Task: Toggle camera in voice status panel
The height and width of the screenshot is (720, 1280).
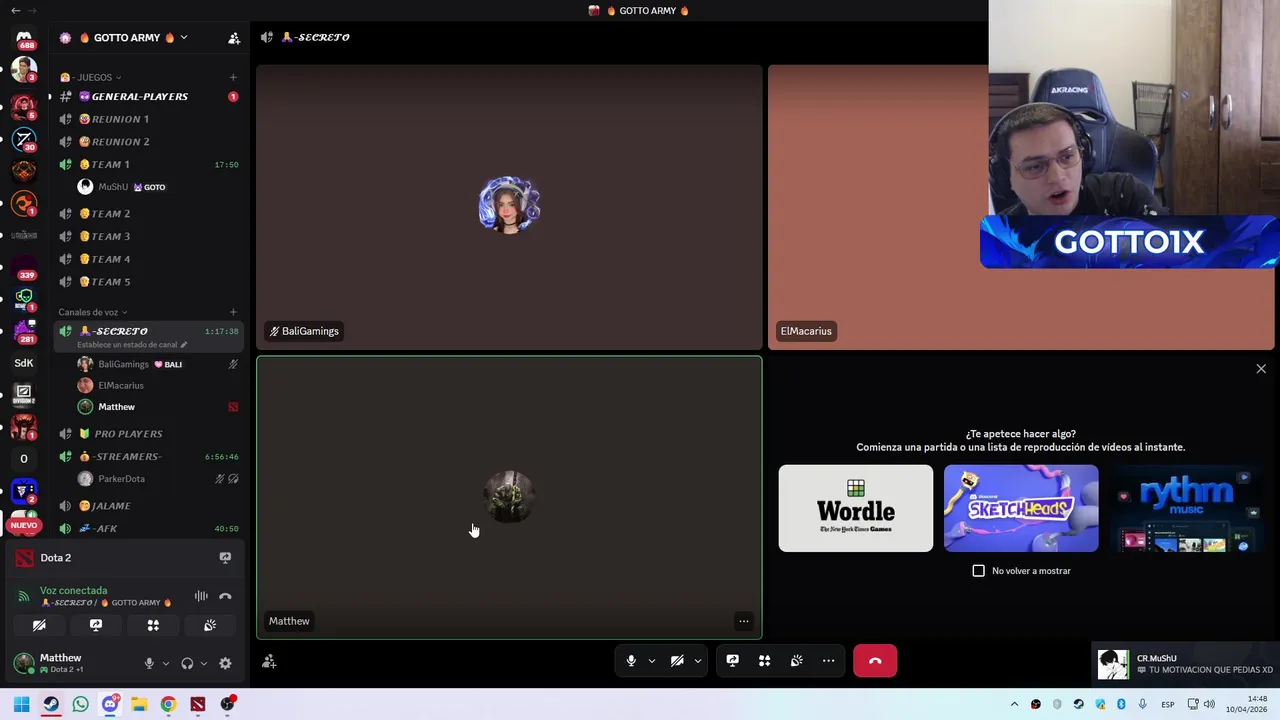Action: coord(39,625)
